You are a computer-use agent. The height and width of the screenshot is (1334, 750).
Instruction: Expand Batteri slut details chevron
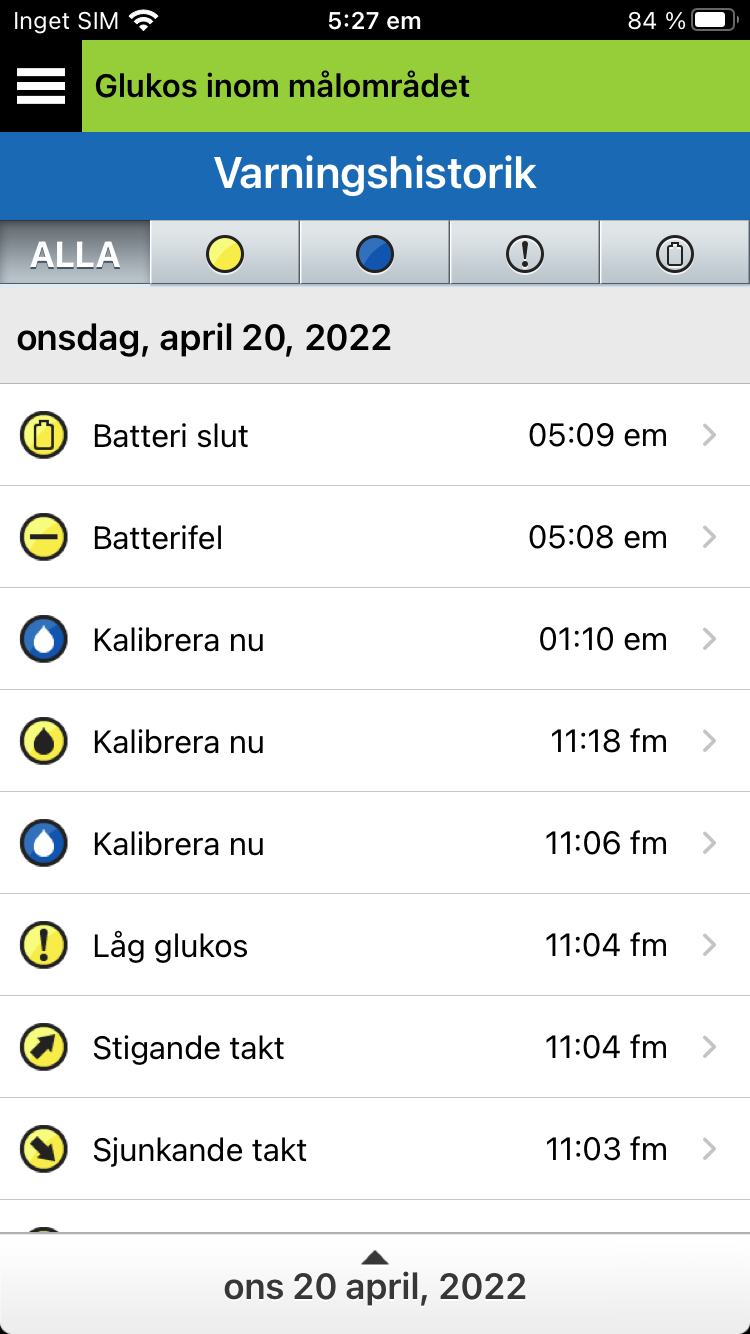click(709, 436)
